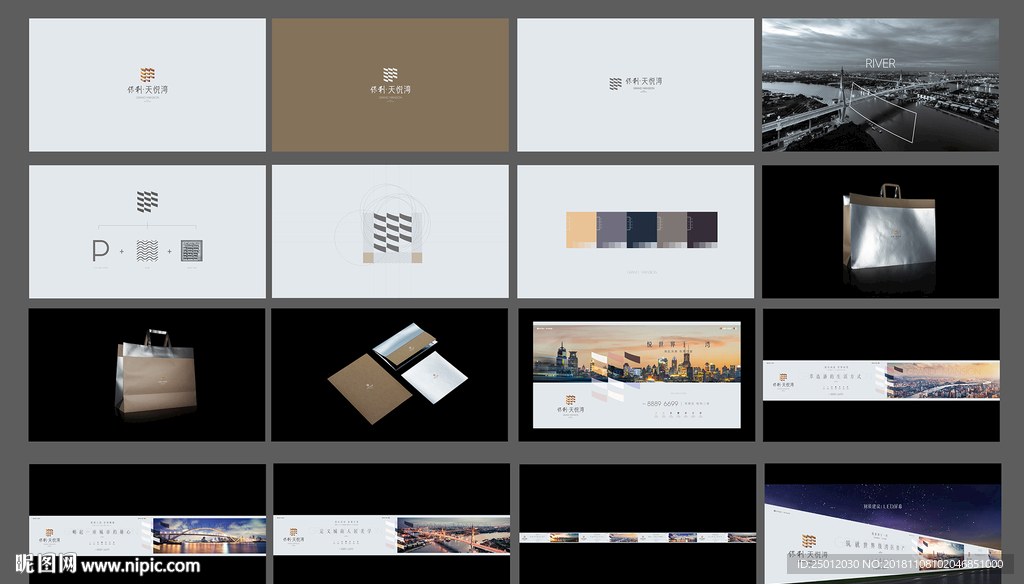Click the orange logo in website mockup
This screenshot has width=1024, height=584.
point(570,400)
